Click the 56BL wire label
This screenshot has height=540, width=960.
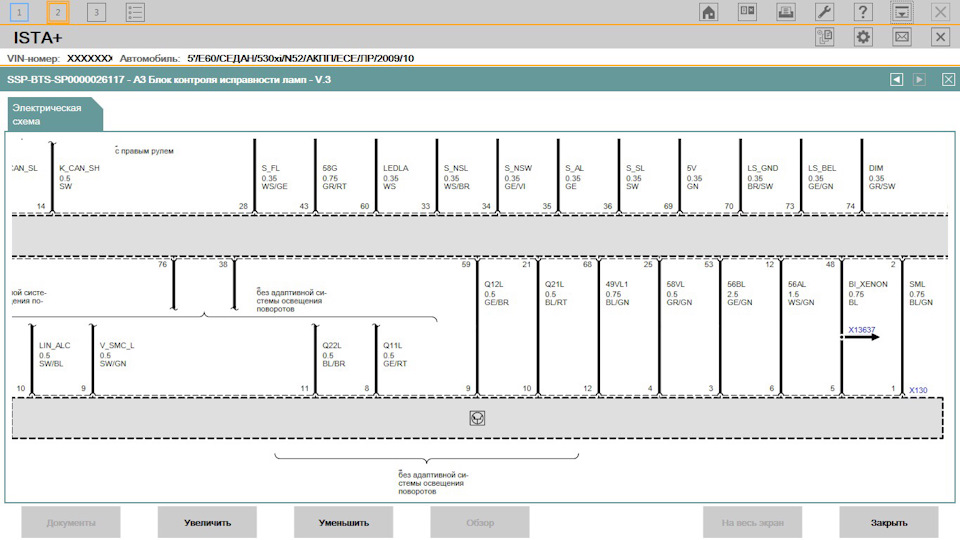pyautogui.click(x=736, y=284)
